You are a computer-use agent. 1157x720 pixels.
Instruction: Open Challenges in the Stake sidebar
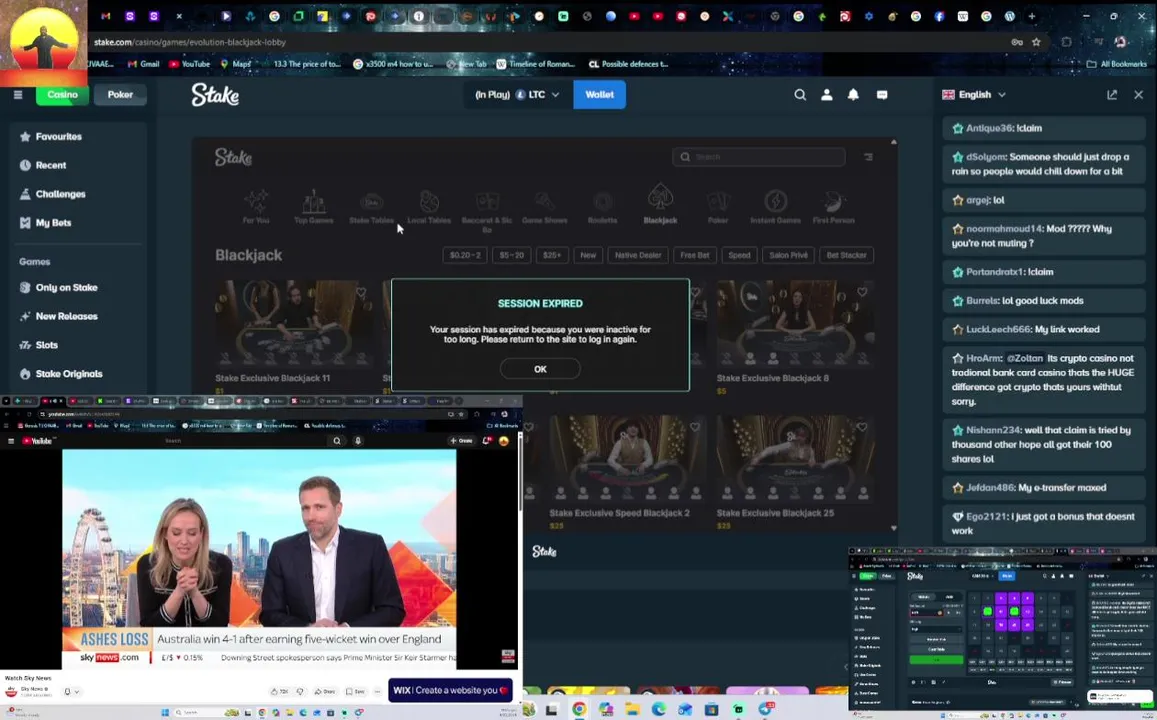tap(77, 194)
